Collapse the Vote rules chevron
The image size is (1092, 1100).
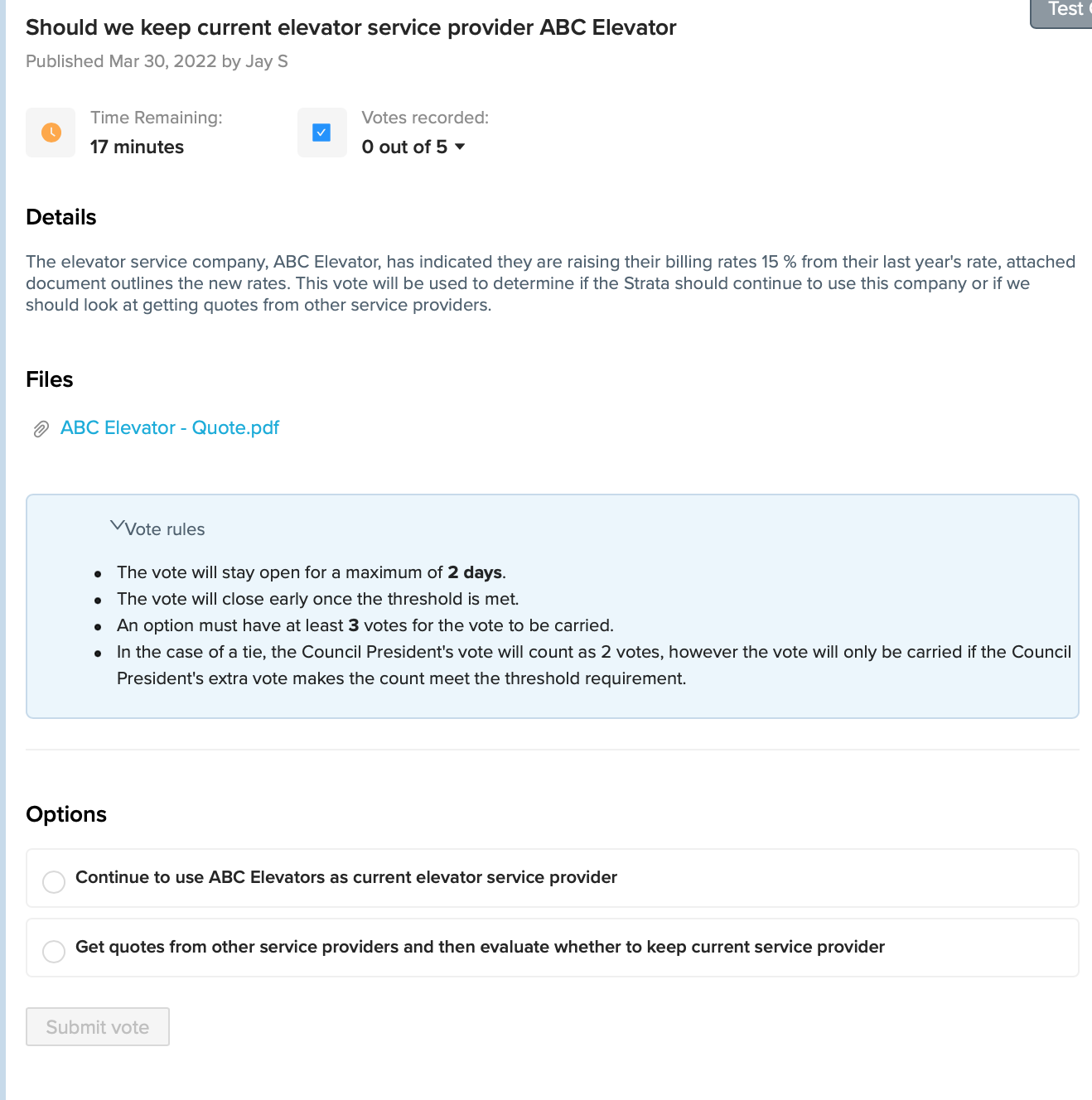[117, 526]
